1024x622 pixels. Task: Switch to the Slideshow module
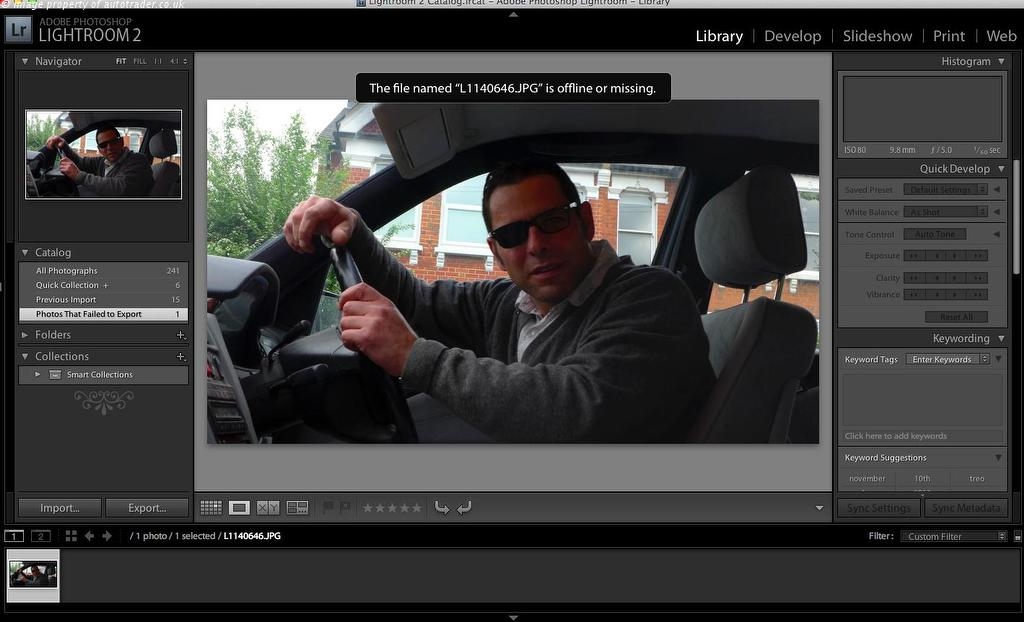point(877,36)
